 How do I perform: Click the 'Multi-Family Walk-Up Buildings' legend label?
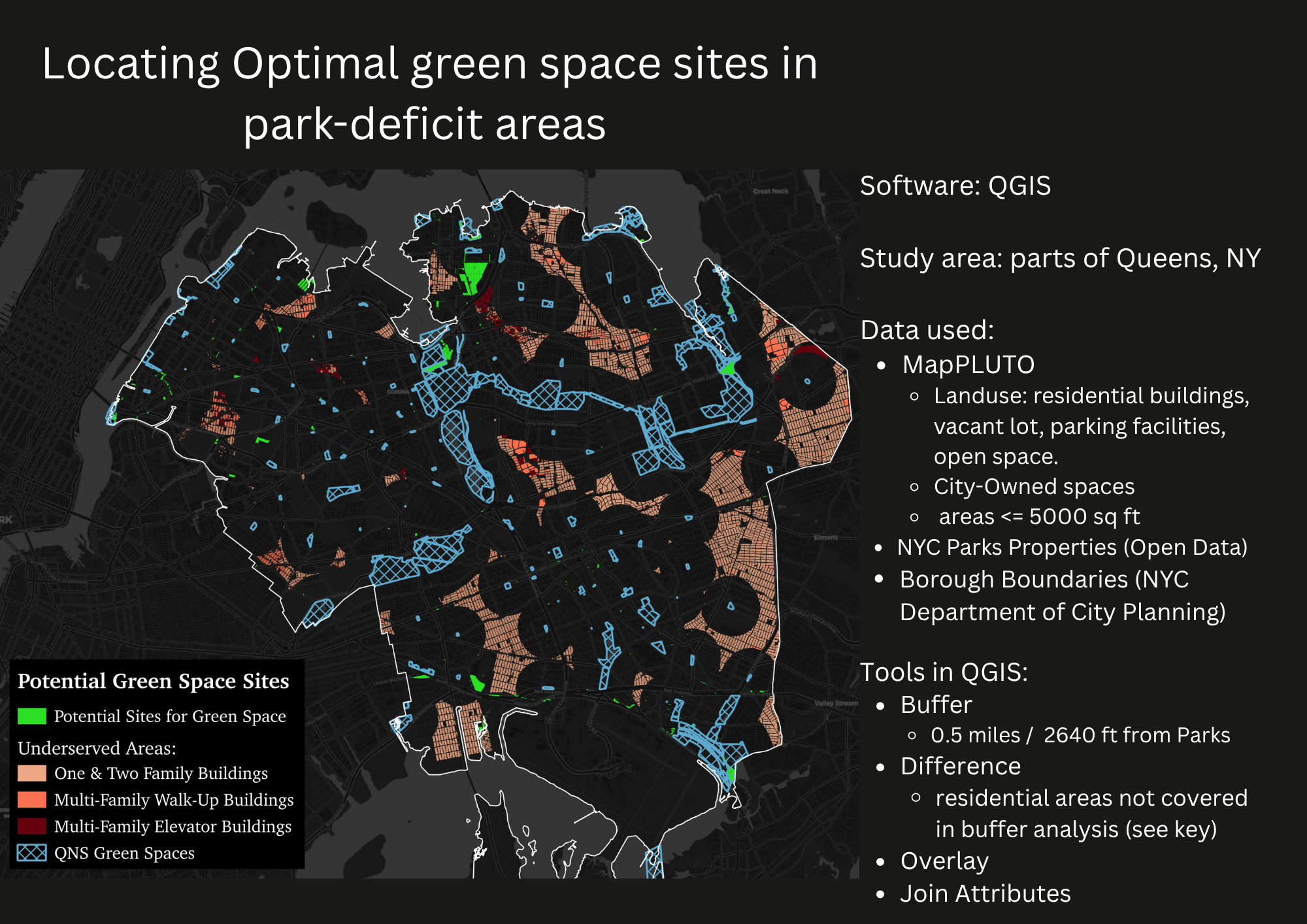pos(174,800)
